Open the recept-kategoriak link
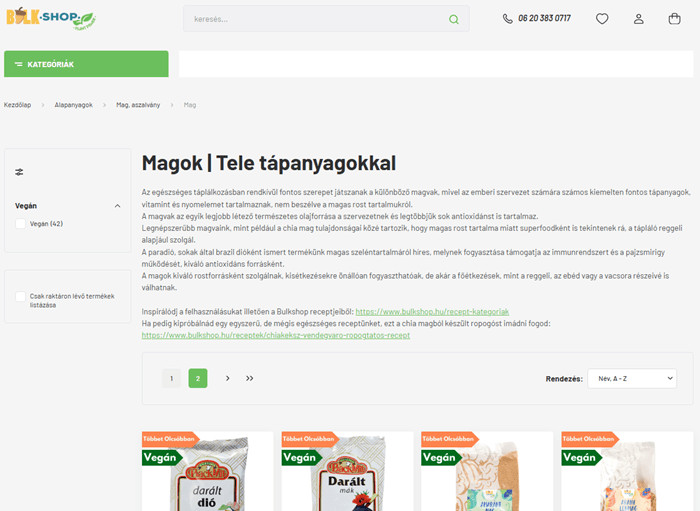 [x=432, y=312]
